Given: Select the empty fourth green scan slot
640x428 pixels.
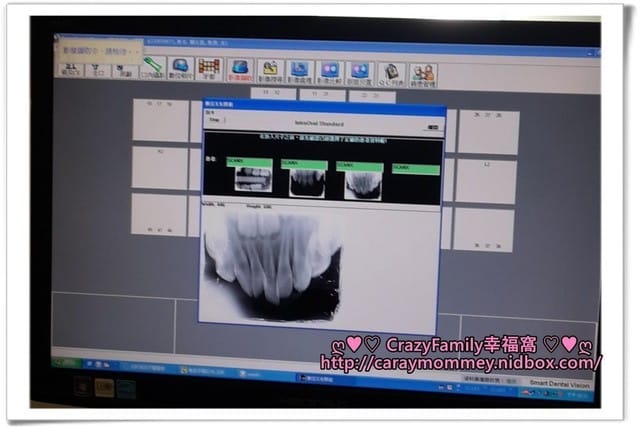Looking at the screenshot, I should (x=416, y=169).
